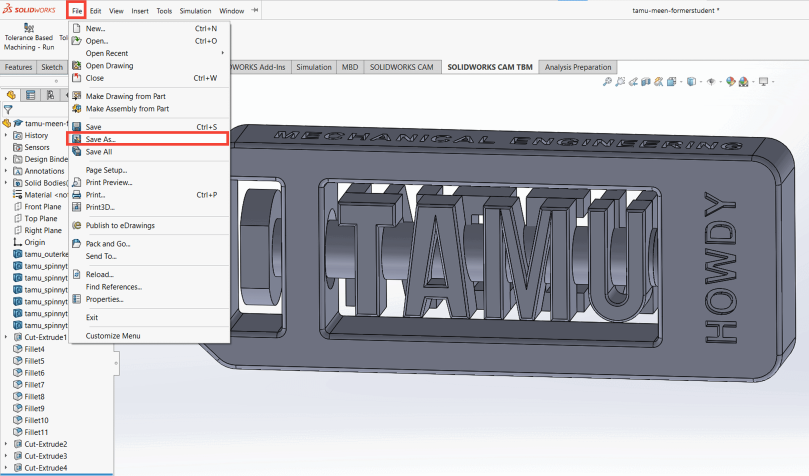Click the Dynamic Annotation Views icon
Viewport: 809px width, 476px height.
[x=658, y=81]
